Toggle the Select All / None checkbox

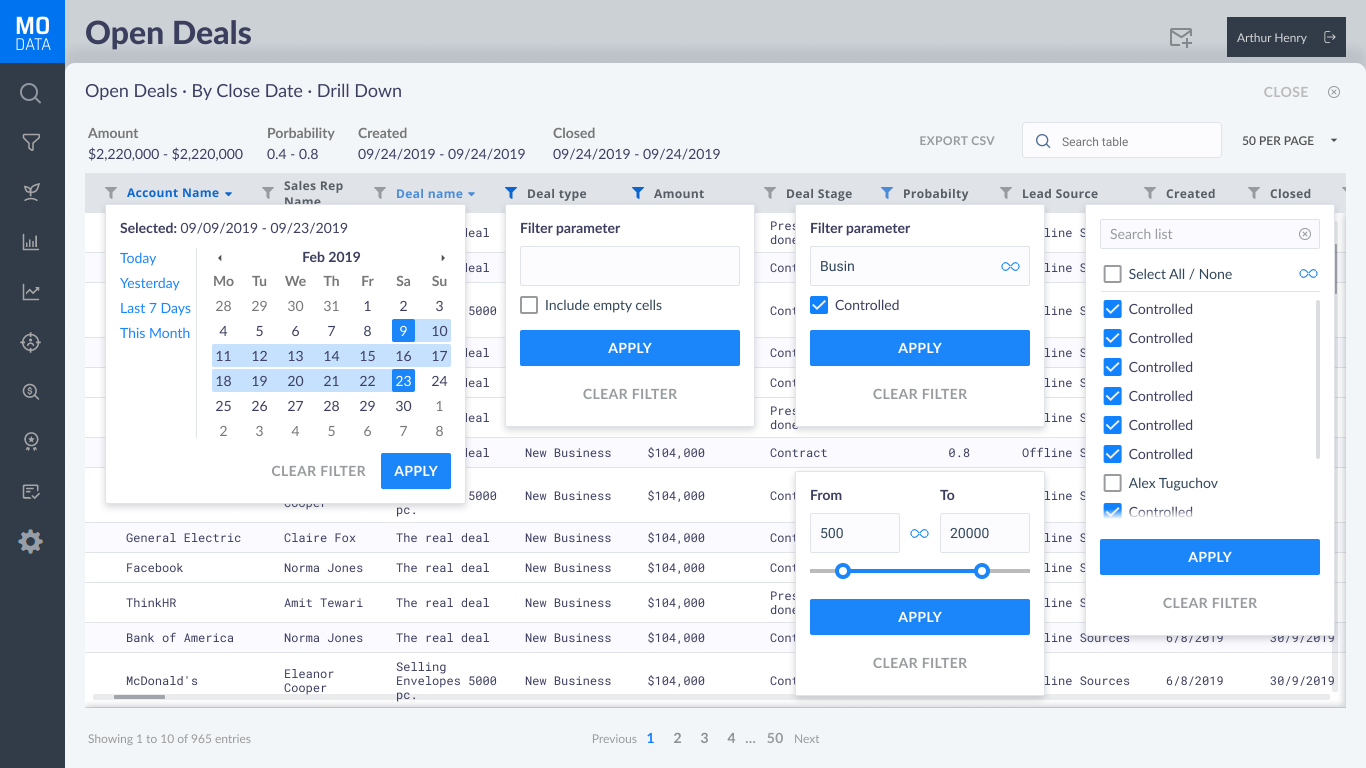click(x=1112, y=274)
